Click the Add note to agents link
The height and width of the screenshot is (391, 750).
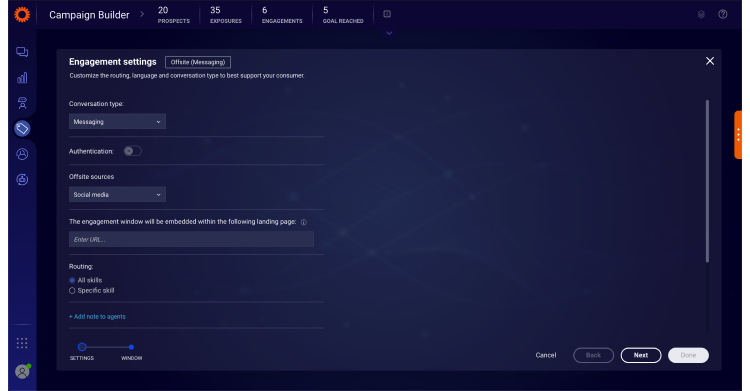[x=97, y=317]
